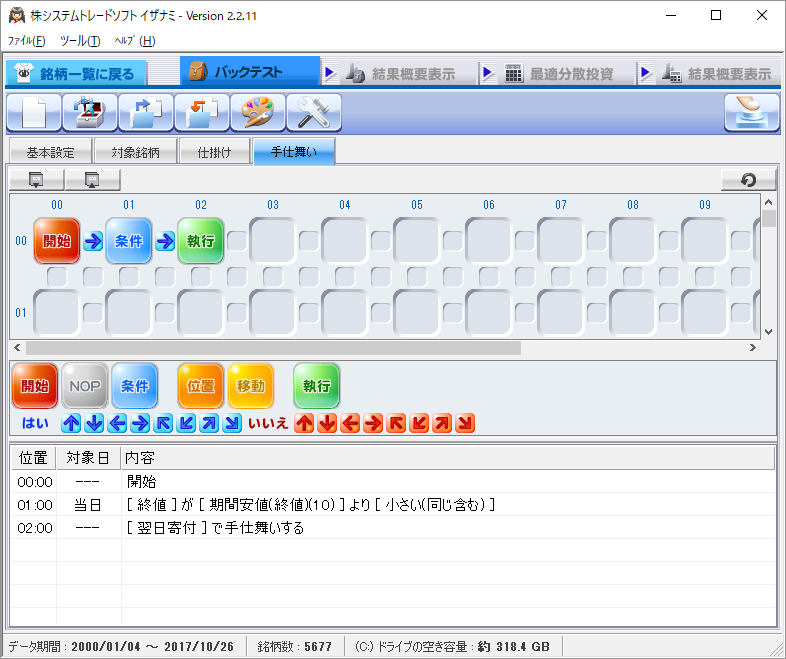This screenshot has width=786, height=659.
Task: Select the green 執行 block in grid column 02
Action: click(x=201, y=241)
